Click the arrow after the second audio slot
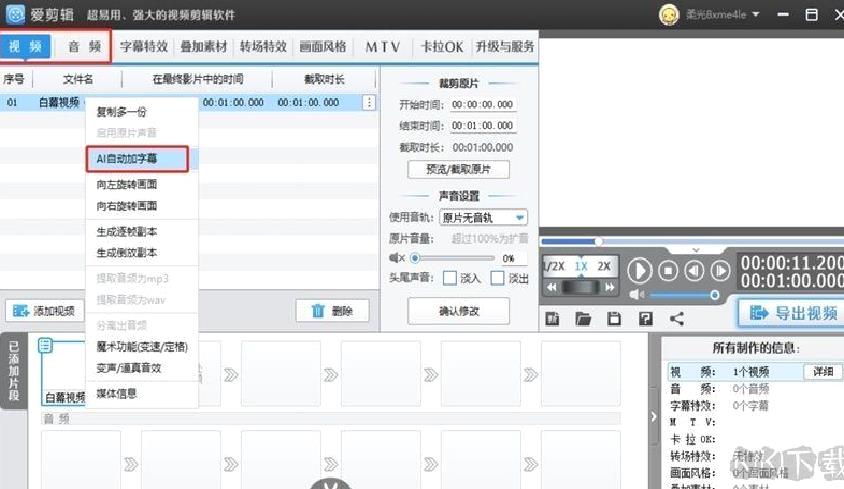 point(231,464)
